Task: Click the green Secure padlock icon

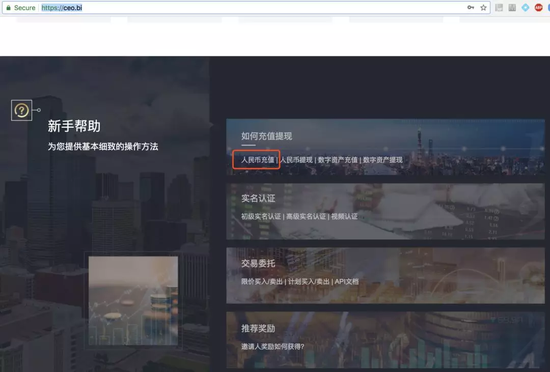Action: (x=8, y=7)
